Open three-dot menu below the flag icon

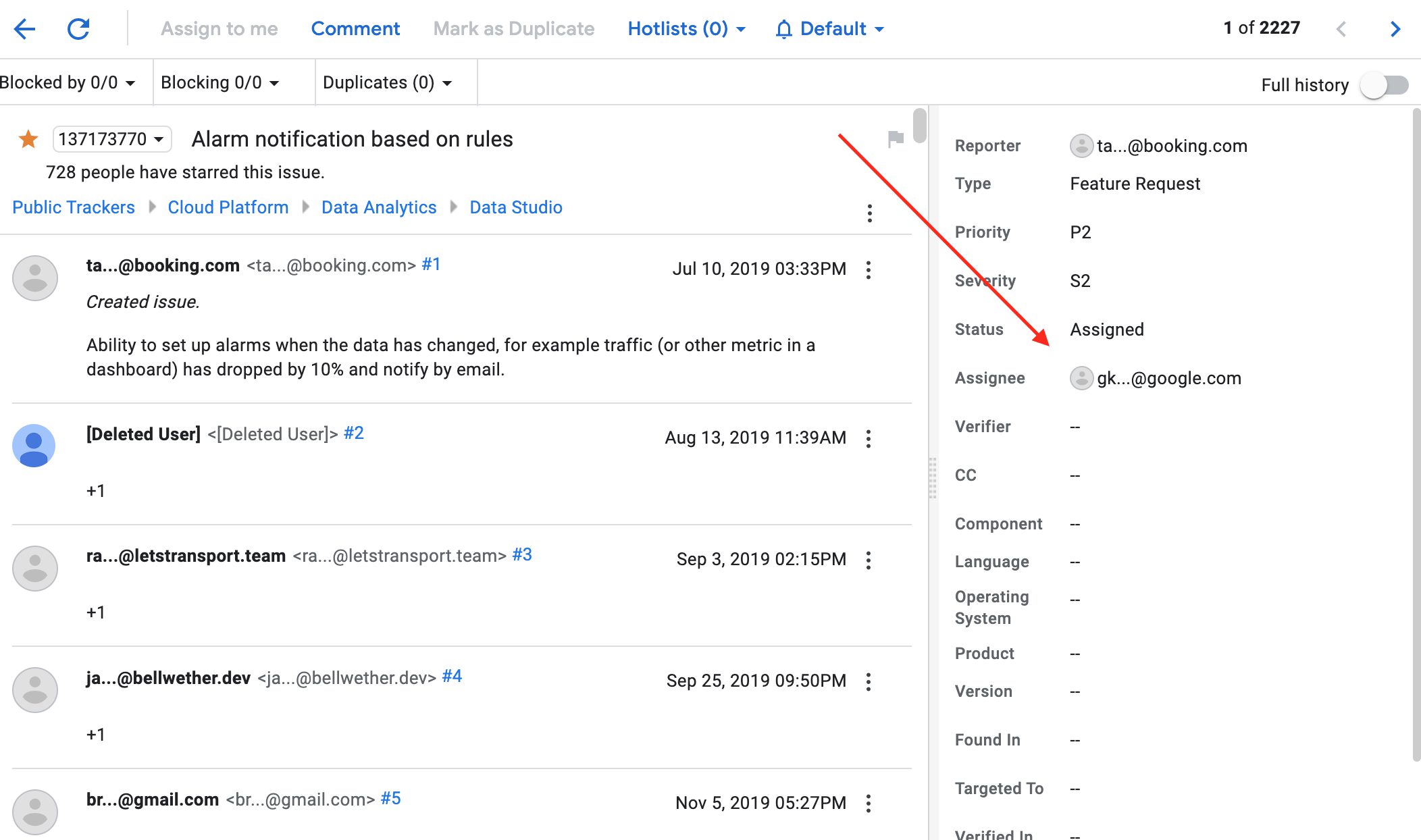[870, 213]
